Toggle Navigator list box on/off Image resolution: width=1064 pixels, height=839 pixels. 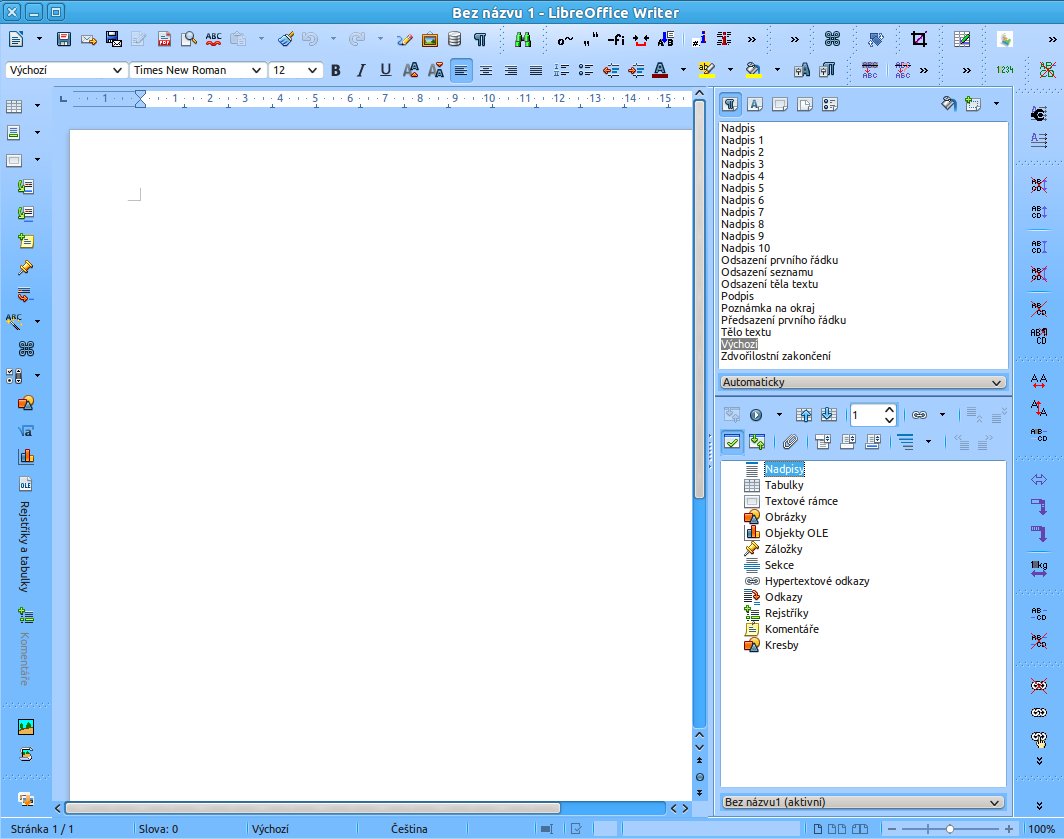[732, 443]
